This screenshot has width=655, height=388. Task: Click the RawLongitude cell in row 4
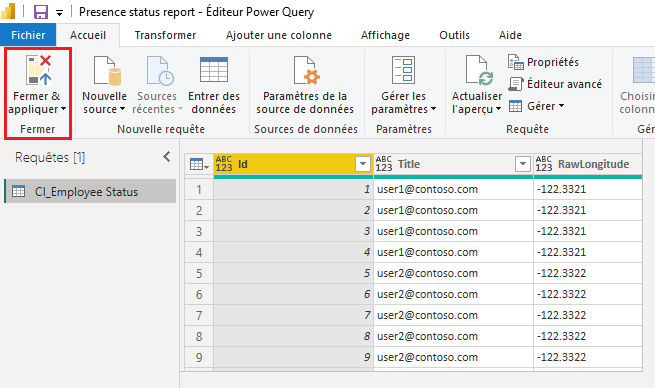(588, 252)
